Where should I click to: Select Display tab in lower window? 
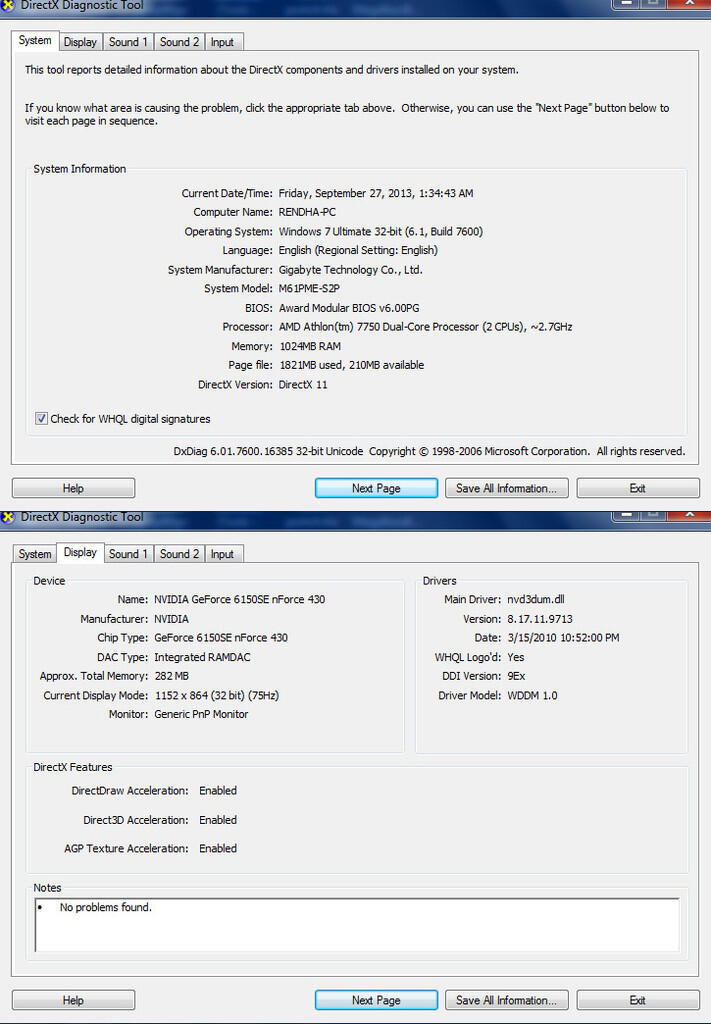point(80,552)
